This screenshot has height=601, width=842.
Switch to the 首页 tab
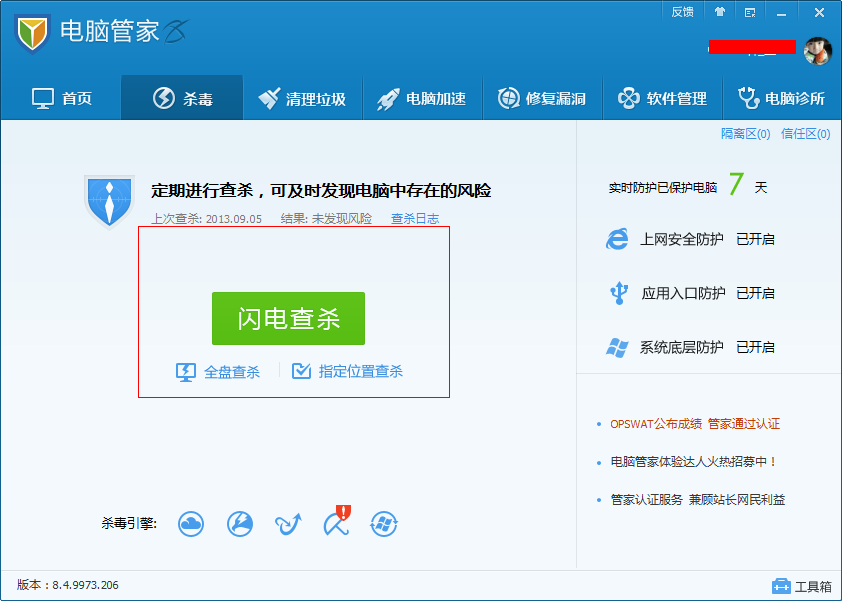tap(61, 98)
